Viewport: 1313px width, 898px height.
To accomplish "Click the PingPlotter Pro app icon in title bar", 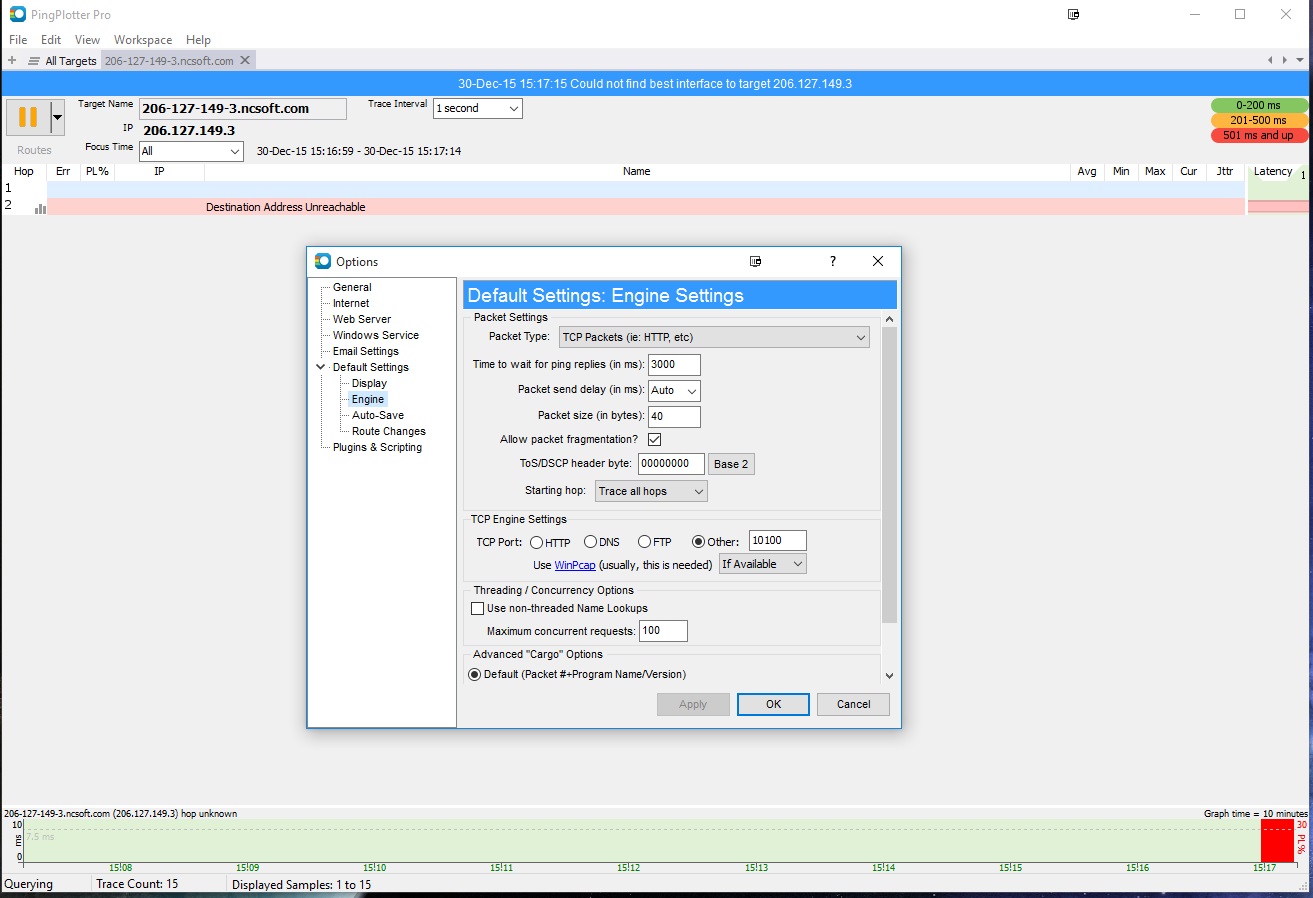I will click(18, 15).
